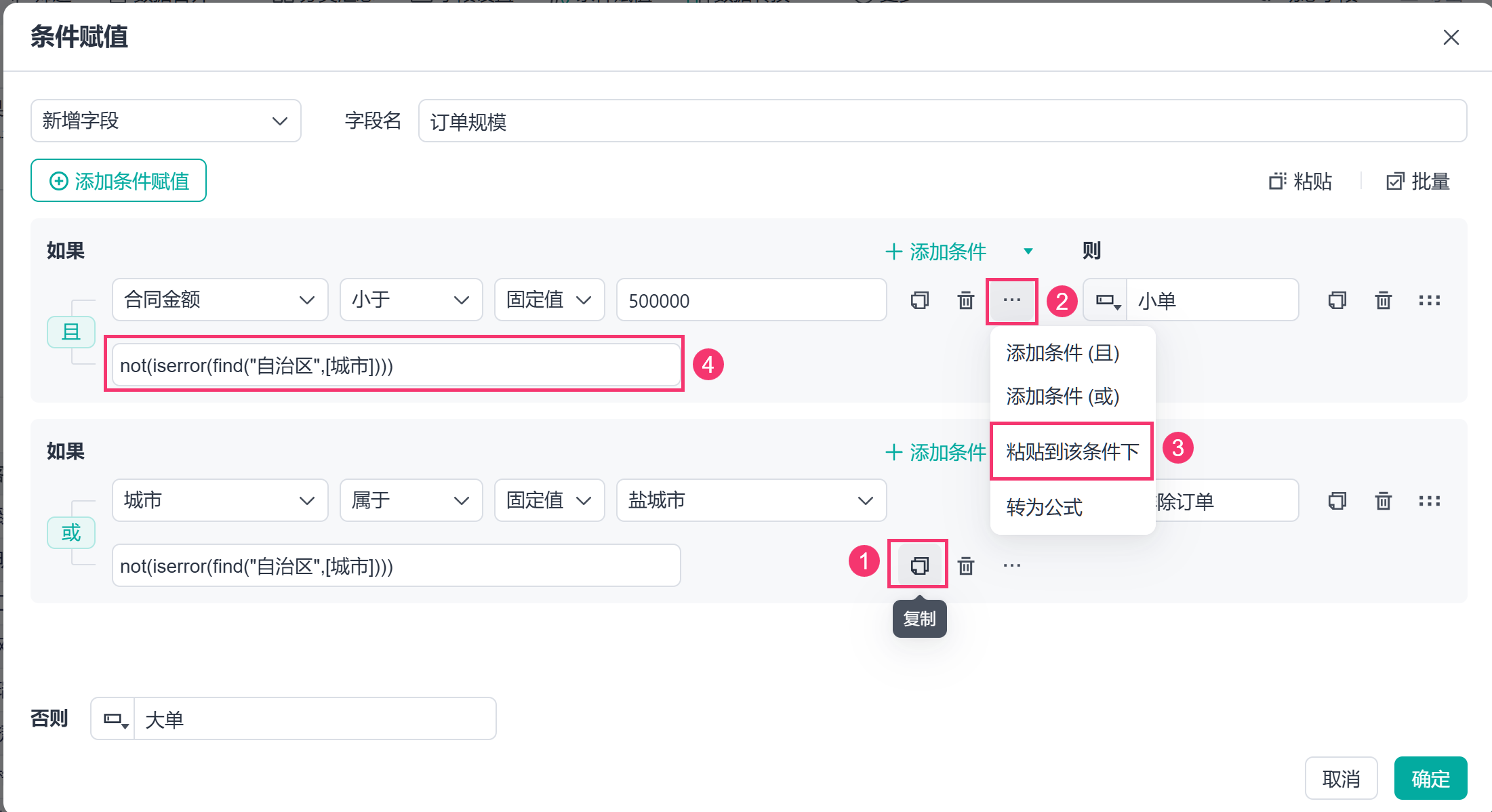Confirm with the 确定 button
The image size is (1492, 812).
[x=1430, y=778]
